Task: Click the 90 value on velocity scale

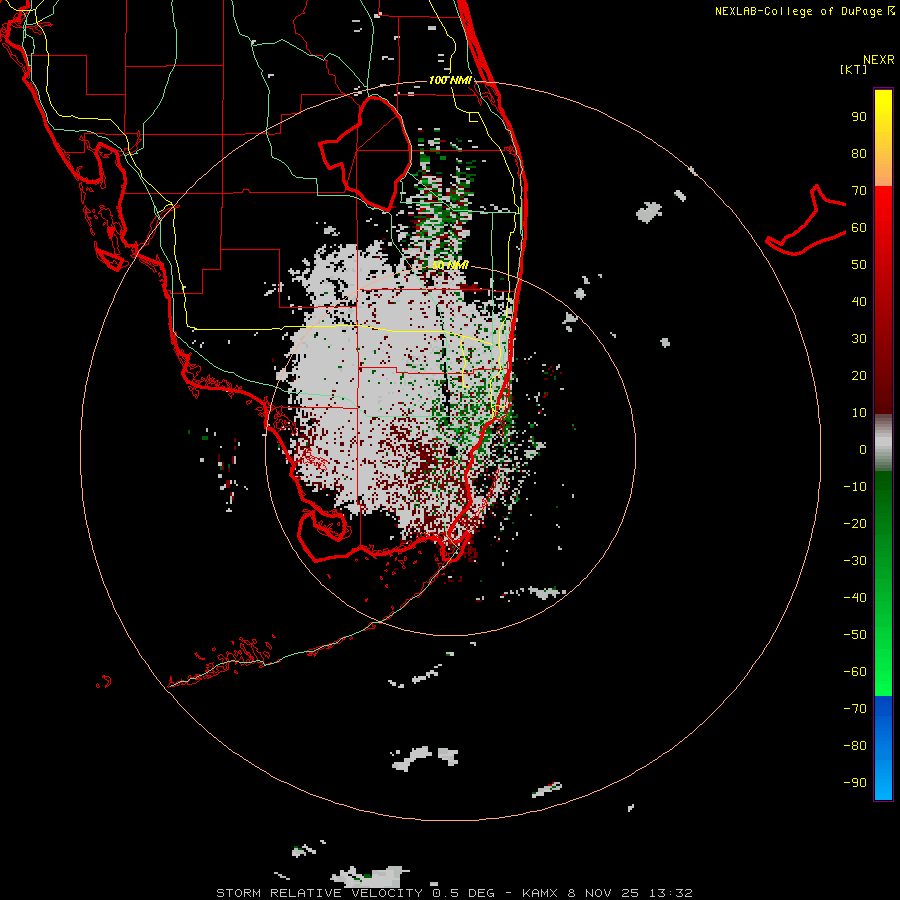Action: click(859, 117)
